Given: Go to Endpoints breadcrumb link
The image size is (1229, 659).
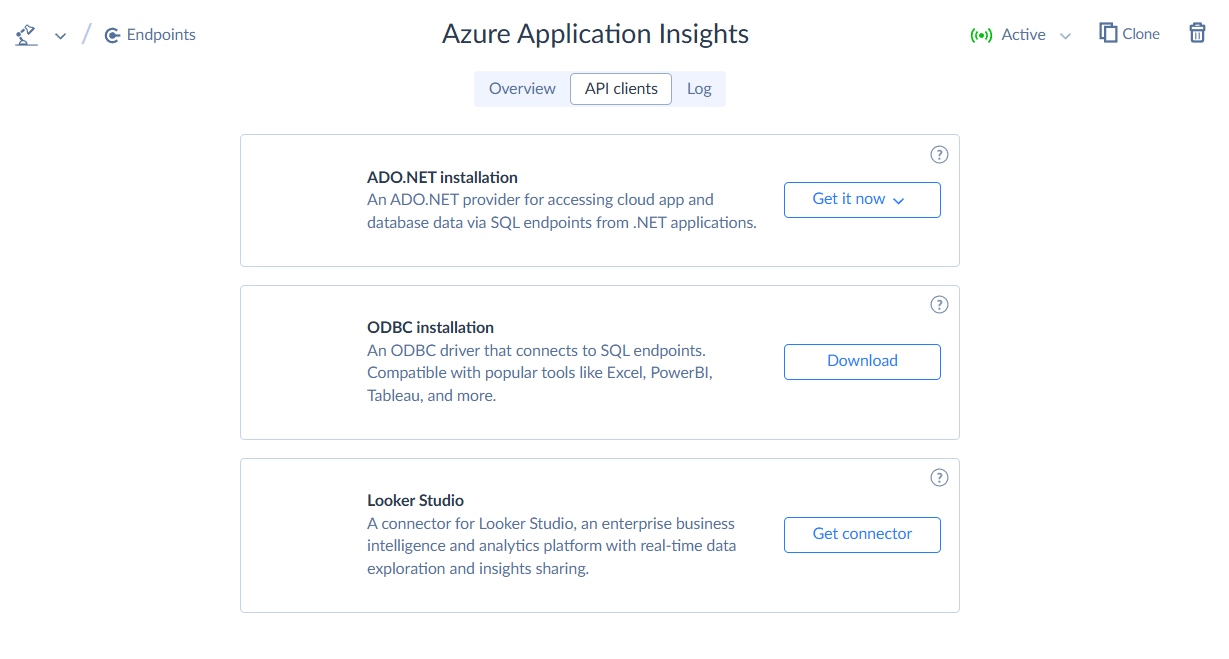Looking at the screenshot, I should click(150, 35).
